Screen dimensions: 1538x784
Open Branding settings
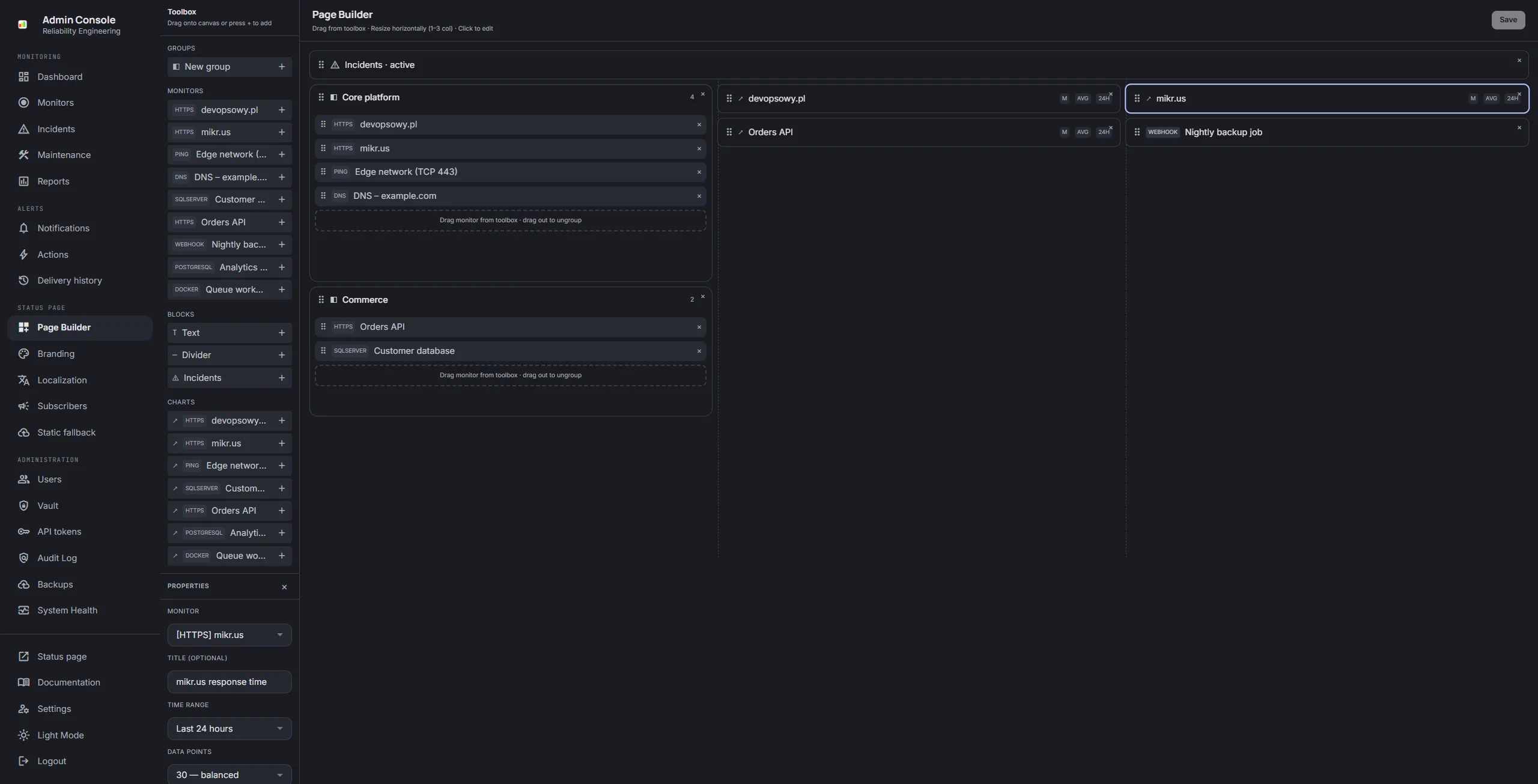pyautogui.click(x=80, y=354)
